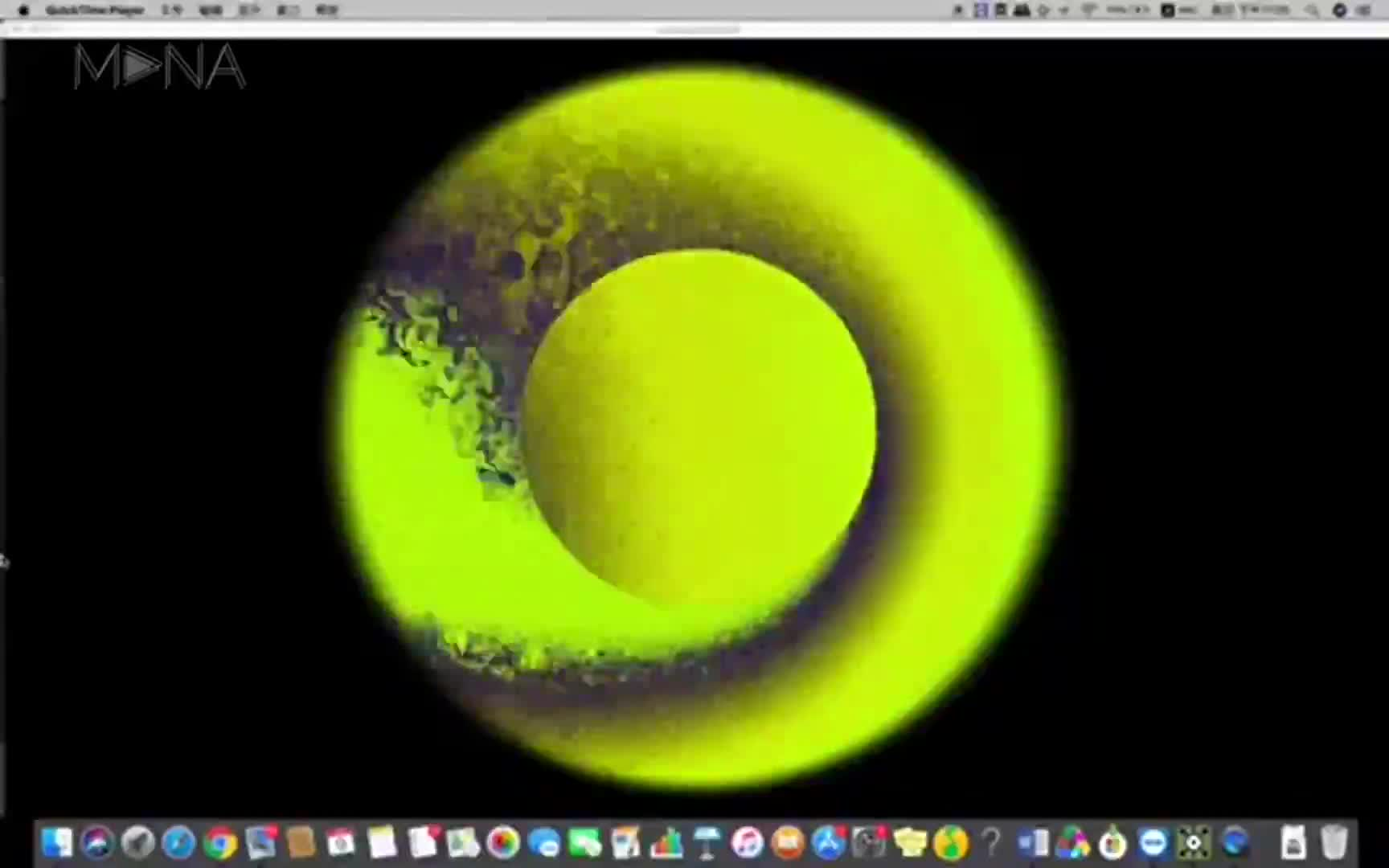This screenshot has width=1389, height=868.
Task: Open the Trash in the Dock
Action: [1334, 843]
